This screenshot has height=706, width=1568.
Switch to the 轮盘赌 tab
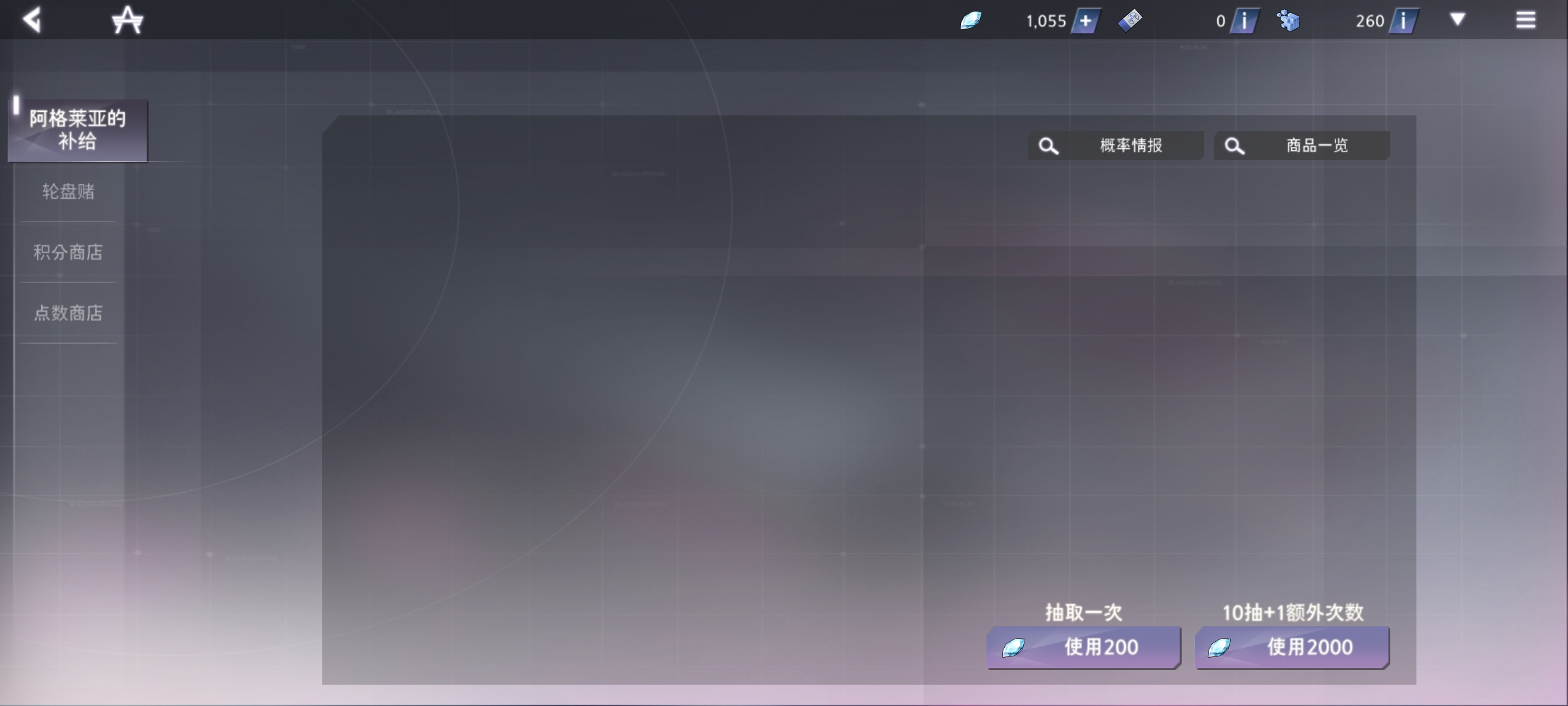(69, 192)
